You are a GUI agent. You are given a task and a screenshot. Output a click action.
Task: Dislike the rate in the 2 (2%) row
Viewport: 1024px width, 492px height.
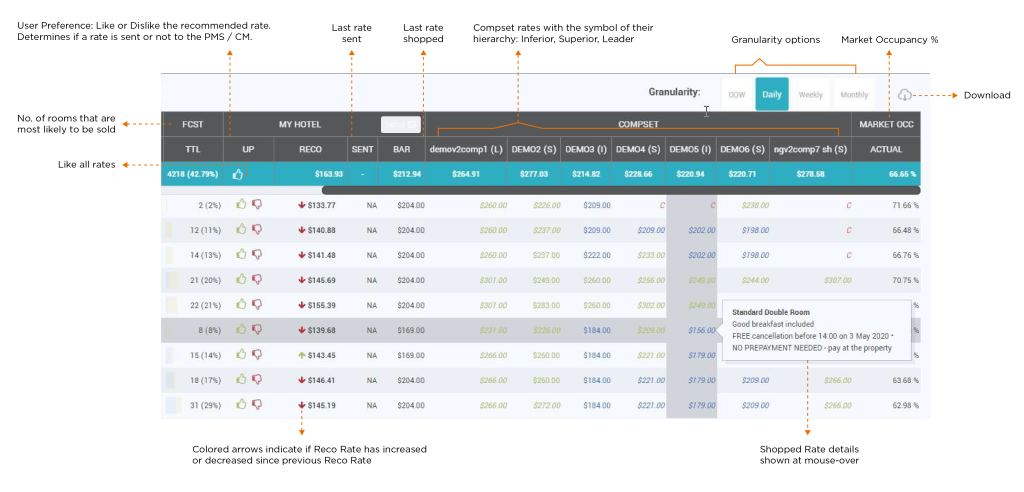click(x=257, y=205)
